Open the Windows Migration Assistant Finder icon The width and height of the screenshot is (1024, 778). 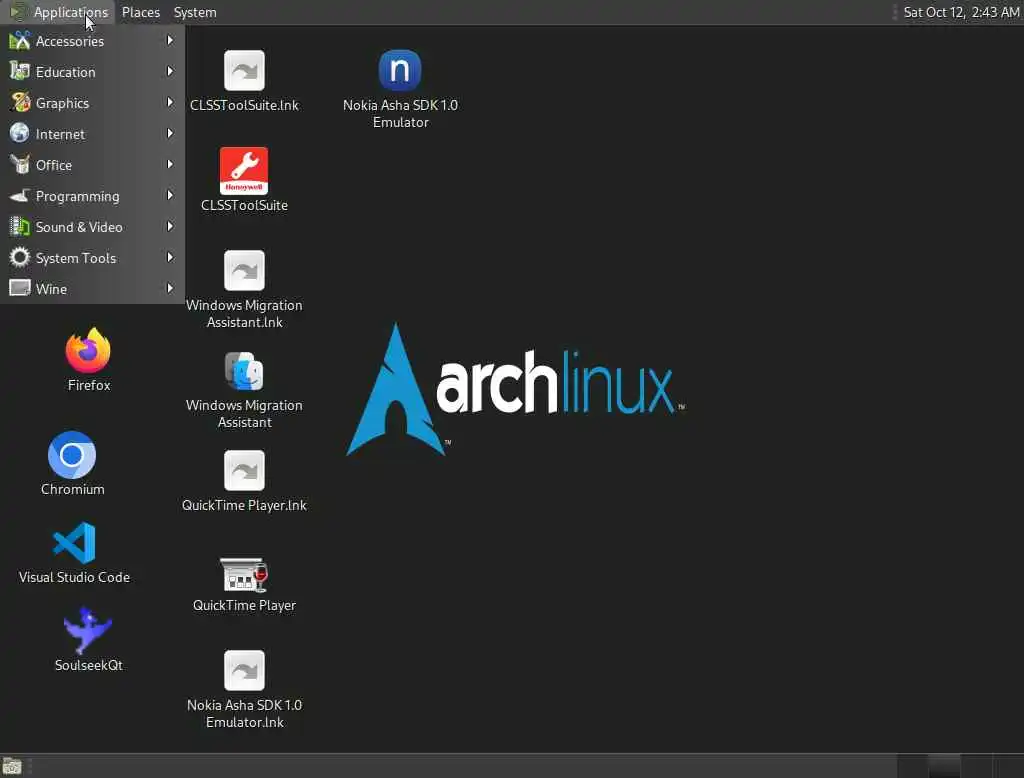click(244, 371)
